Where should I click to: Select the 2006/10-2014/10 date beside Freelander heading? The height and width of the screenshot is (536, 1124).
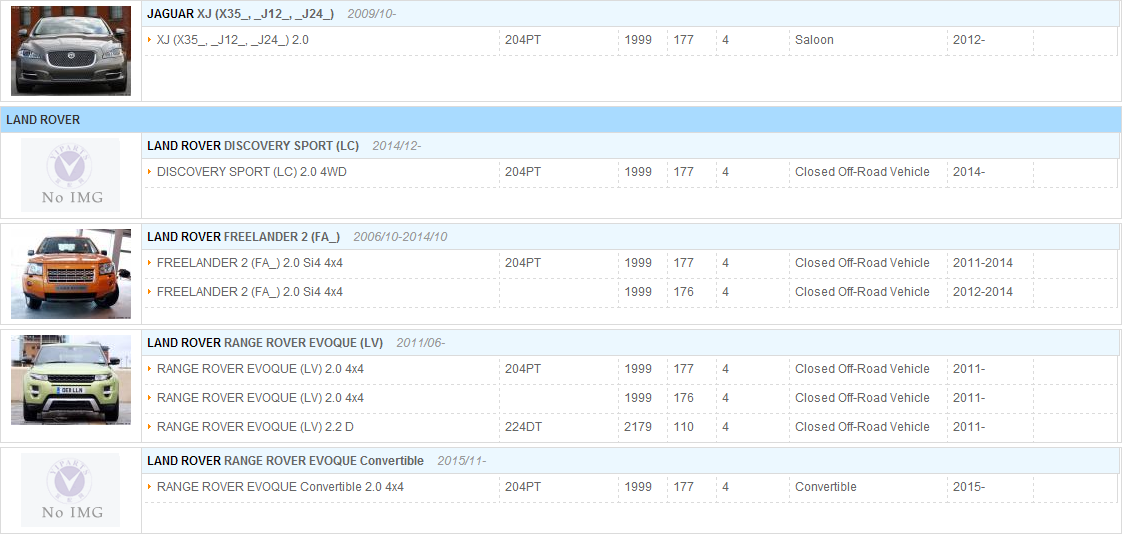pyautogui.click(x=401, y=236)
